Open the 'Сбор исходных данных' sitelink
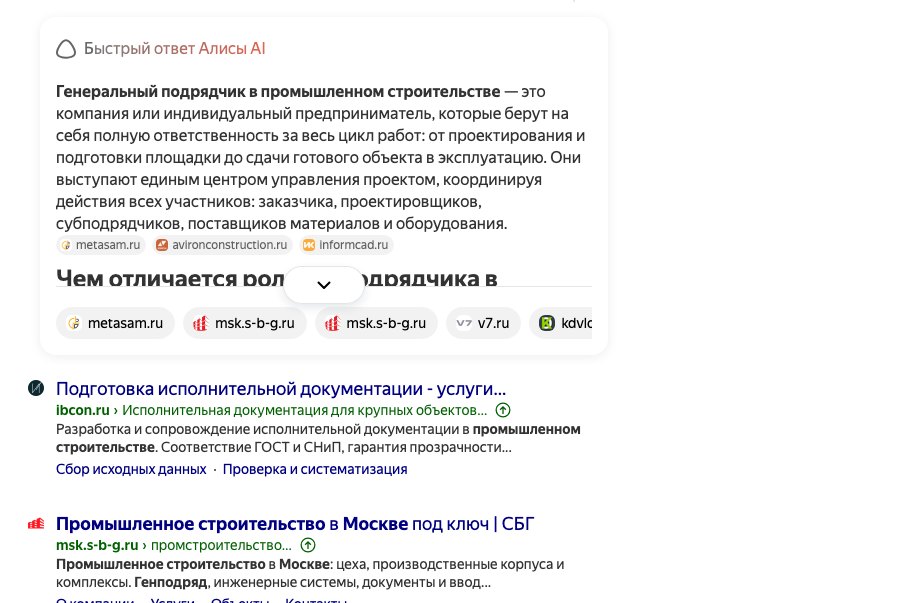 pos(131,469)
